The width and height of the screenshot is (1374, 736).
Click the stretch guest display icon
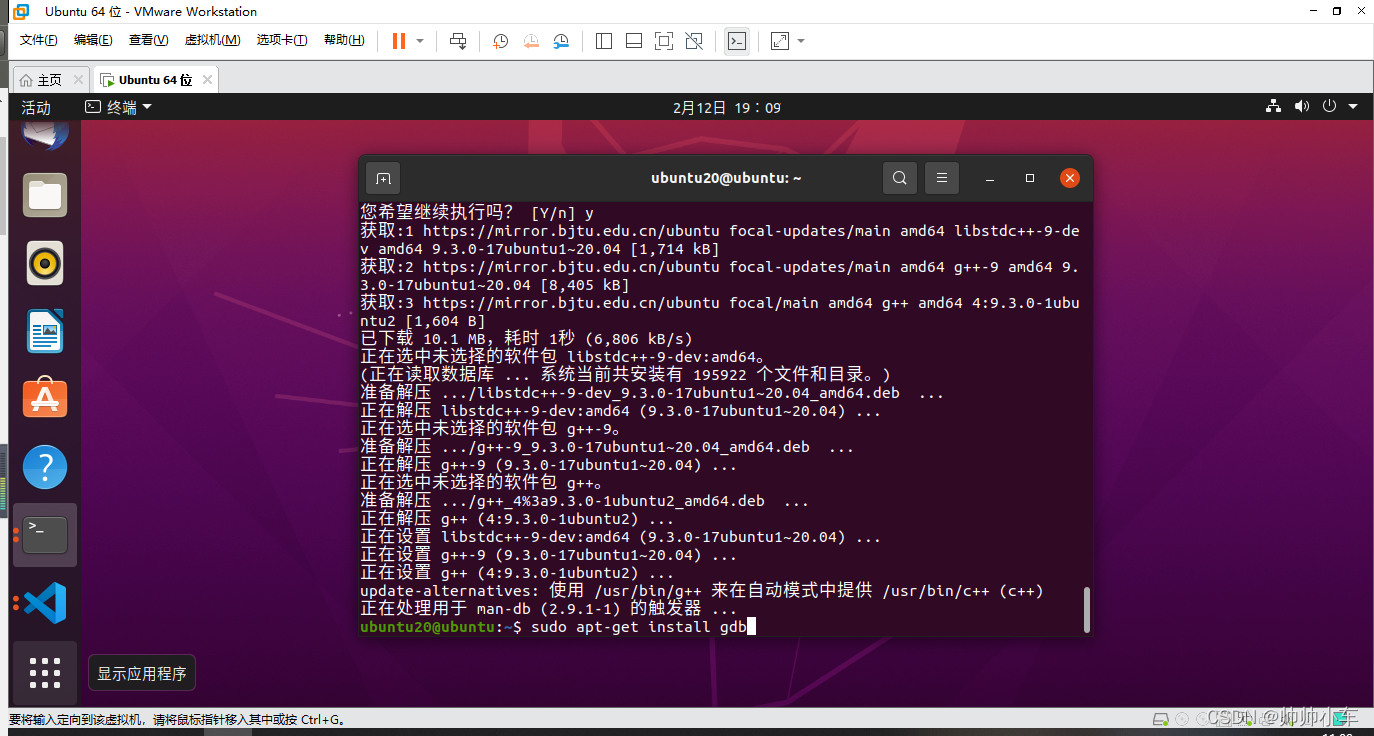coord(780,41)
